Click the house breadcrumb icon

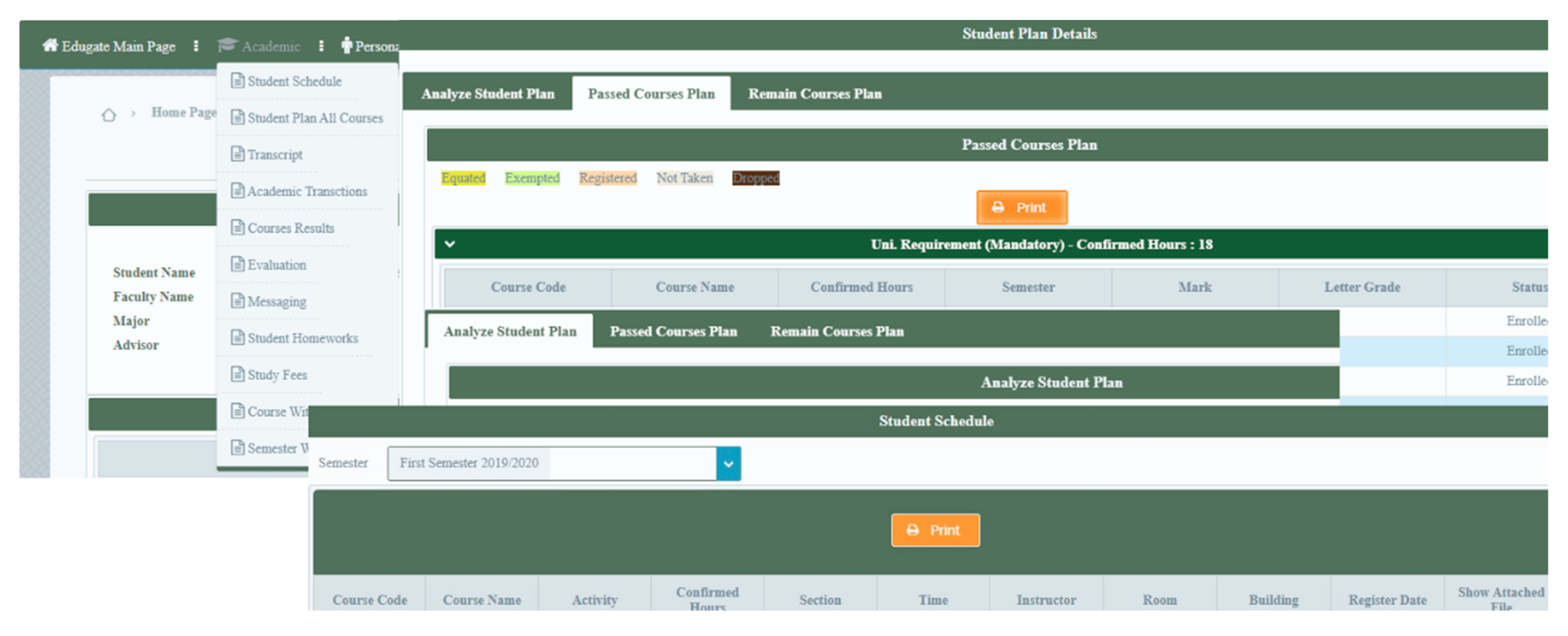pos(108,115)
